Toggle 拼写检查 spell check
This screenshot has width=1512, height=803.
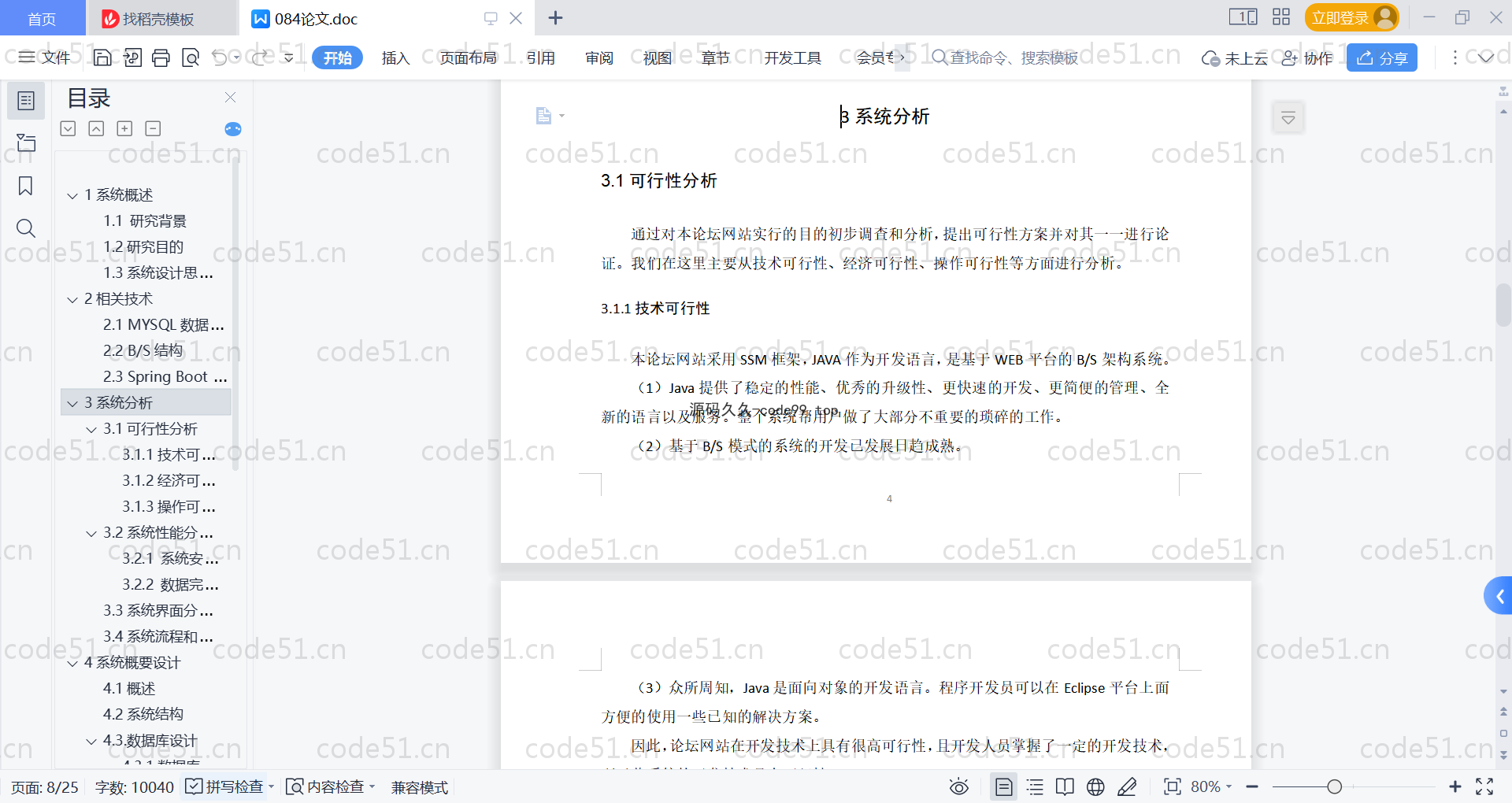point(224,786)
